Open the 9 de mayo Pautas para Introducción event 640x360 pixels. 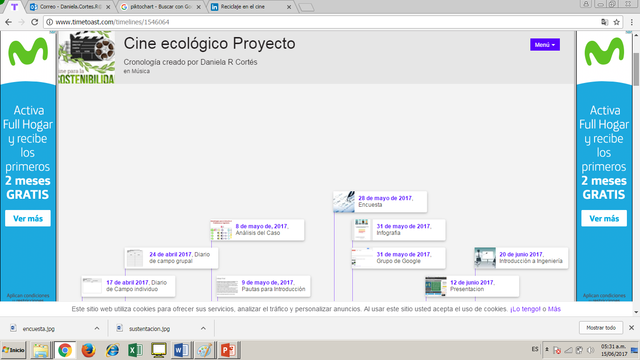pos(263,286)
